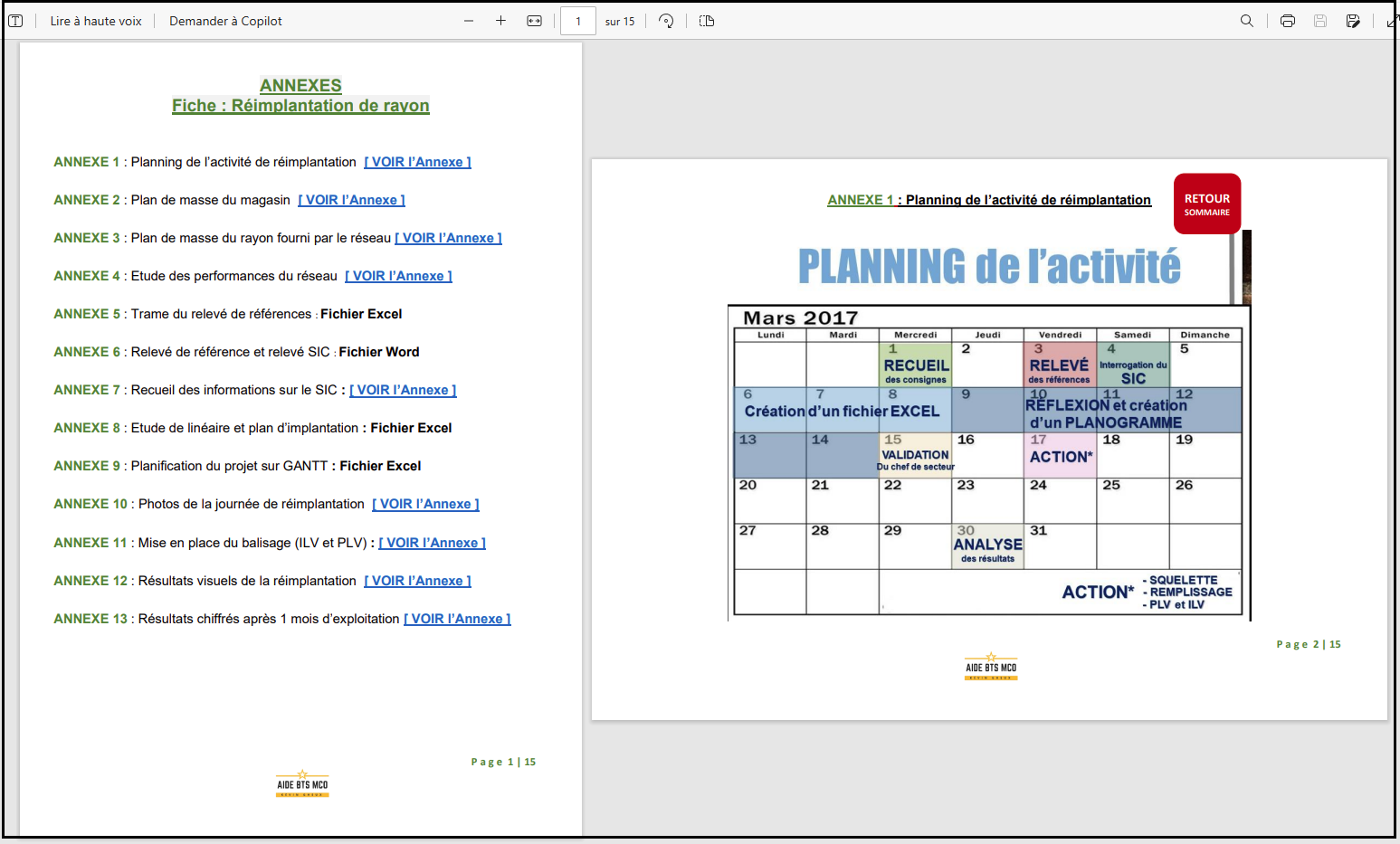The image size is (1400, 844).
Task: Click calendar date 31
Action: 1038,530
